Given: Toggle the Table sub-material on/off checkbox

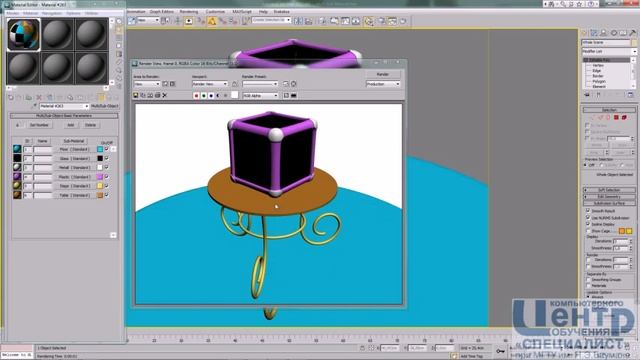Looking at the screenshot, I should click(x=107, y=195).
